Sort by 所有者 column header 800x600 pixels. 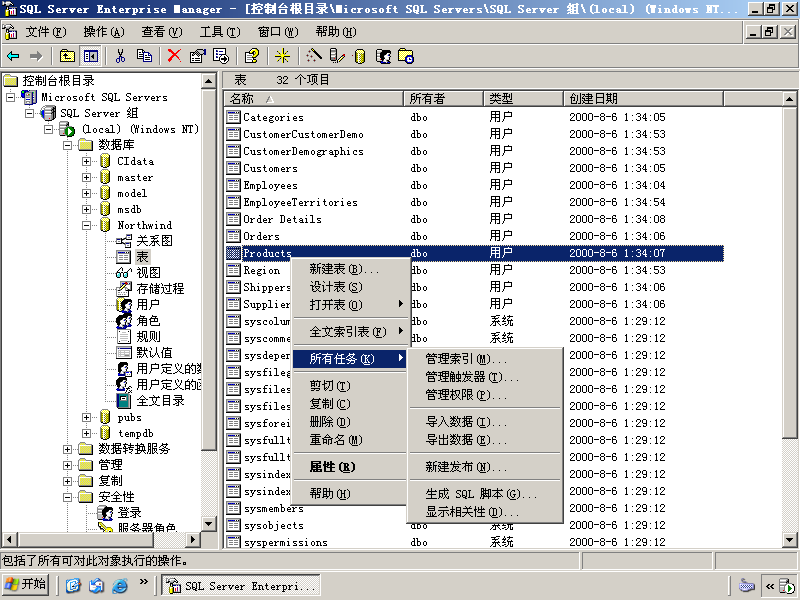pos(443,98)
